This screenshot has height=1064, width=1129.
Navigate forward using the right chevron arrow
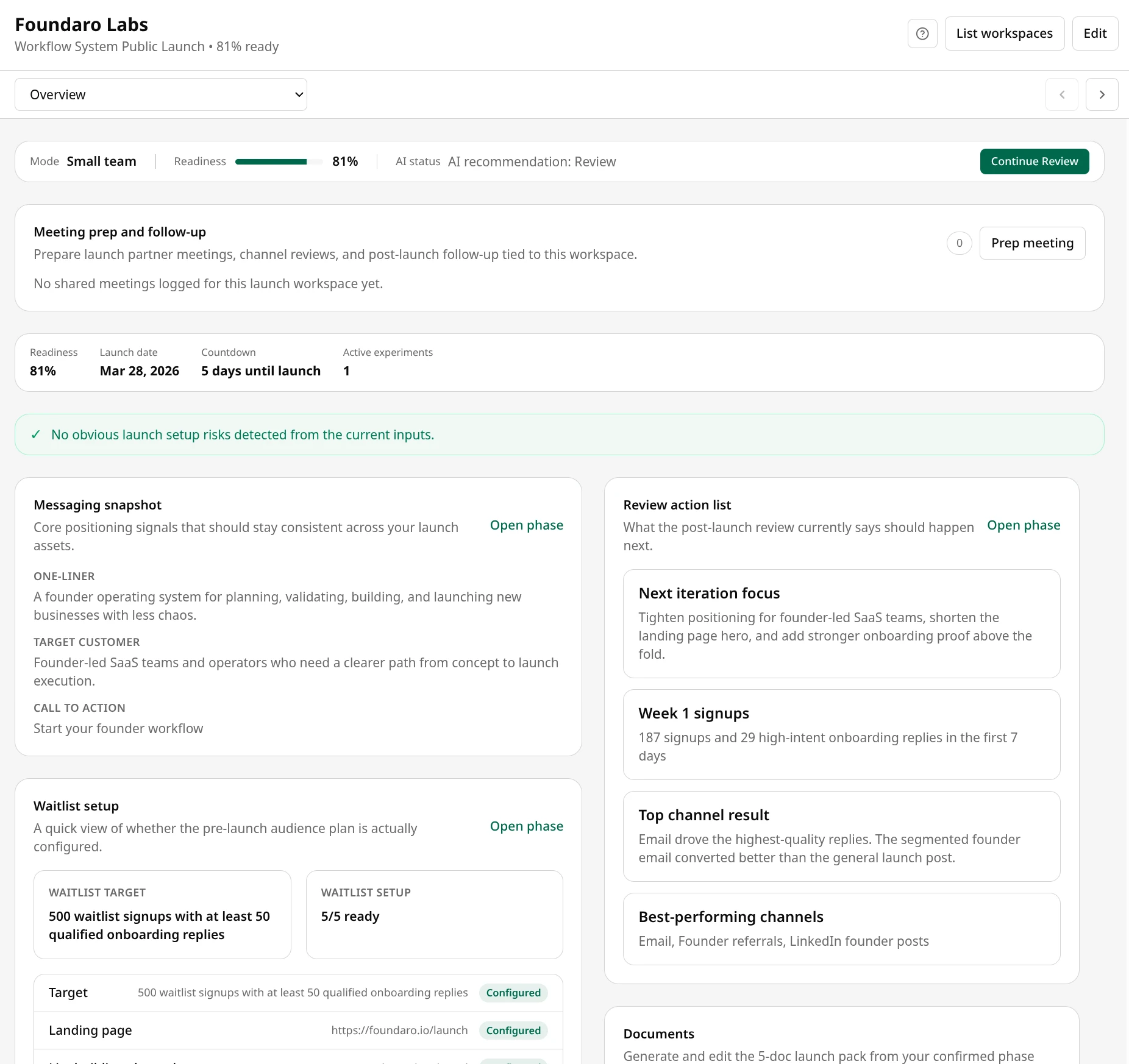[1102, 94]
